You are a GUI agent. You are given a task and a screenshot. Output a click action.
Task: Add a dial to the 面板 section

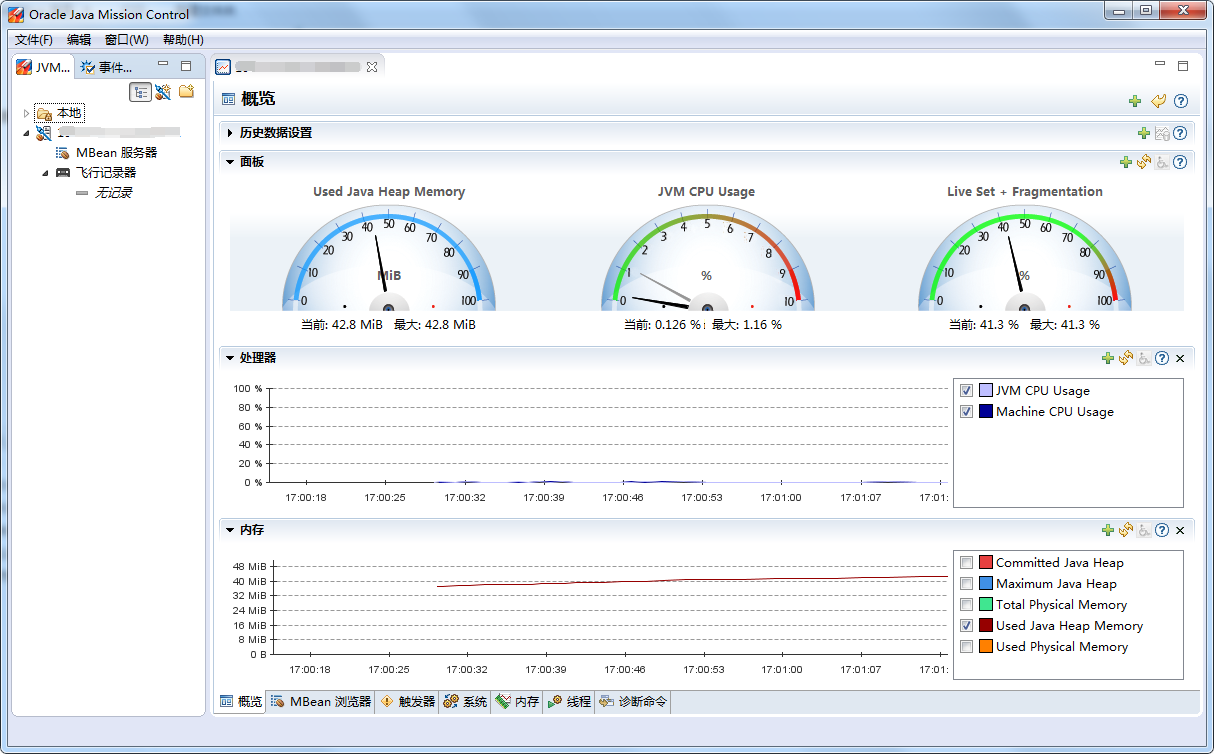1126,162
